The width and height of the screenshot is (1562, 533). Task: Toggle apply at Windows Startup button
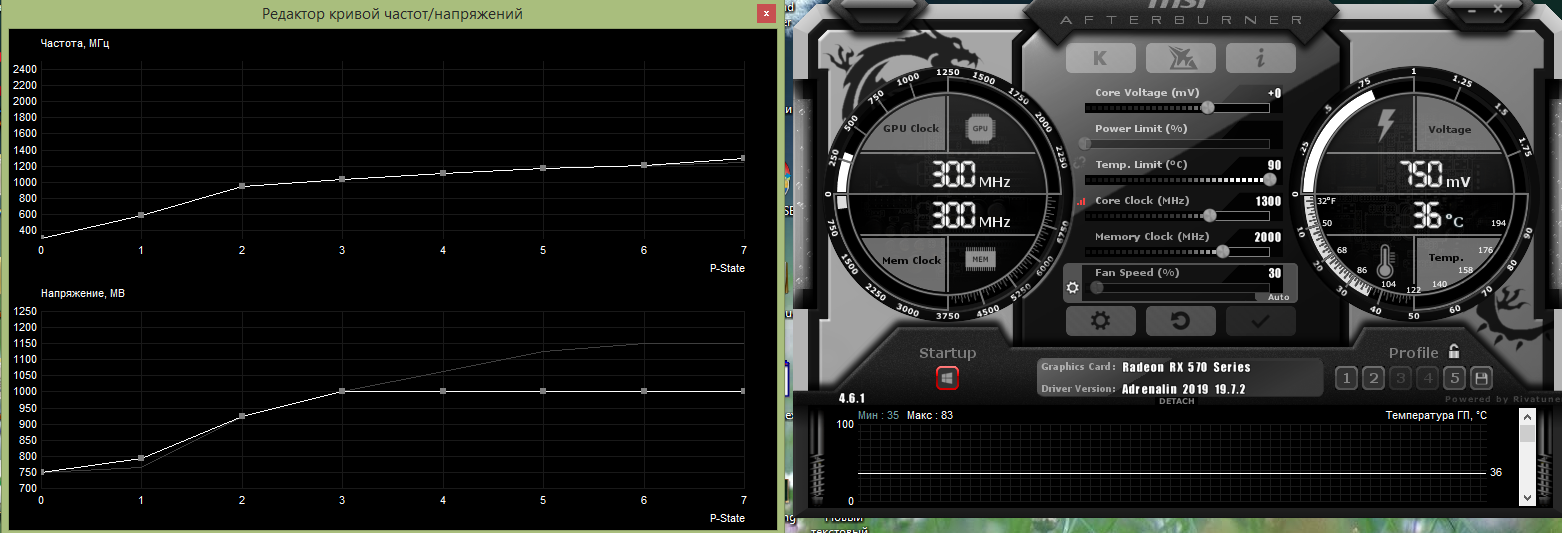click(x=947, y=378)
